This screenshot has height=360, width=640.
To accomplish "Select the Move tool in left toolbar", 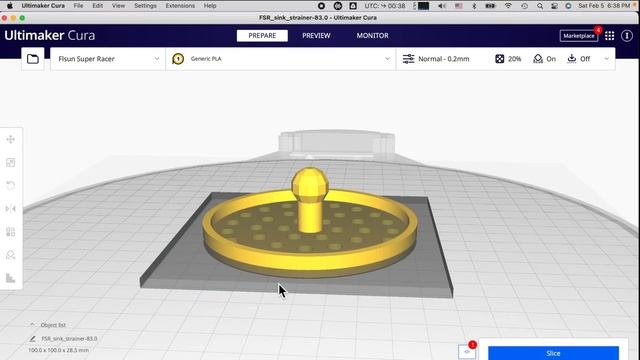I will click(x=11, y=140).
